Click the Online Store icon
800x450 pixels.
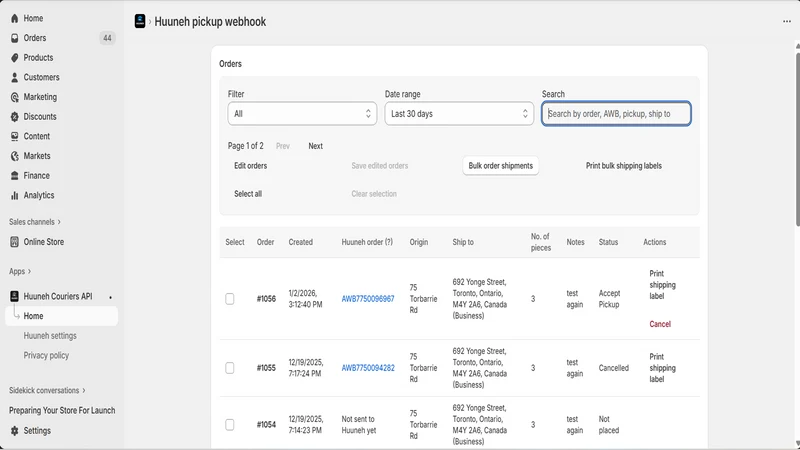point(14,242)
